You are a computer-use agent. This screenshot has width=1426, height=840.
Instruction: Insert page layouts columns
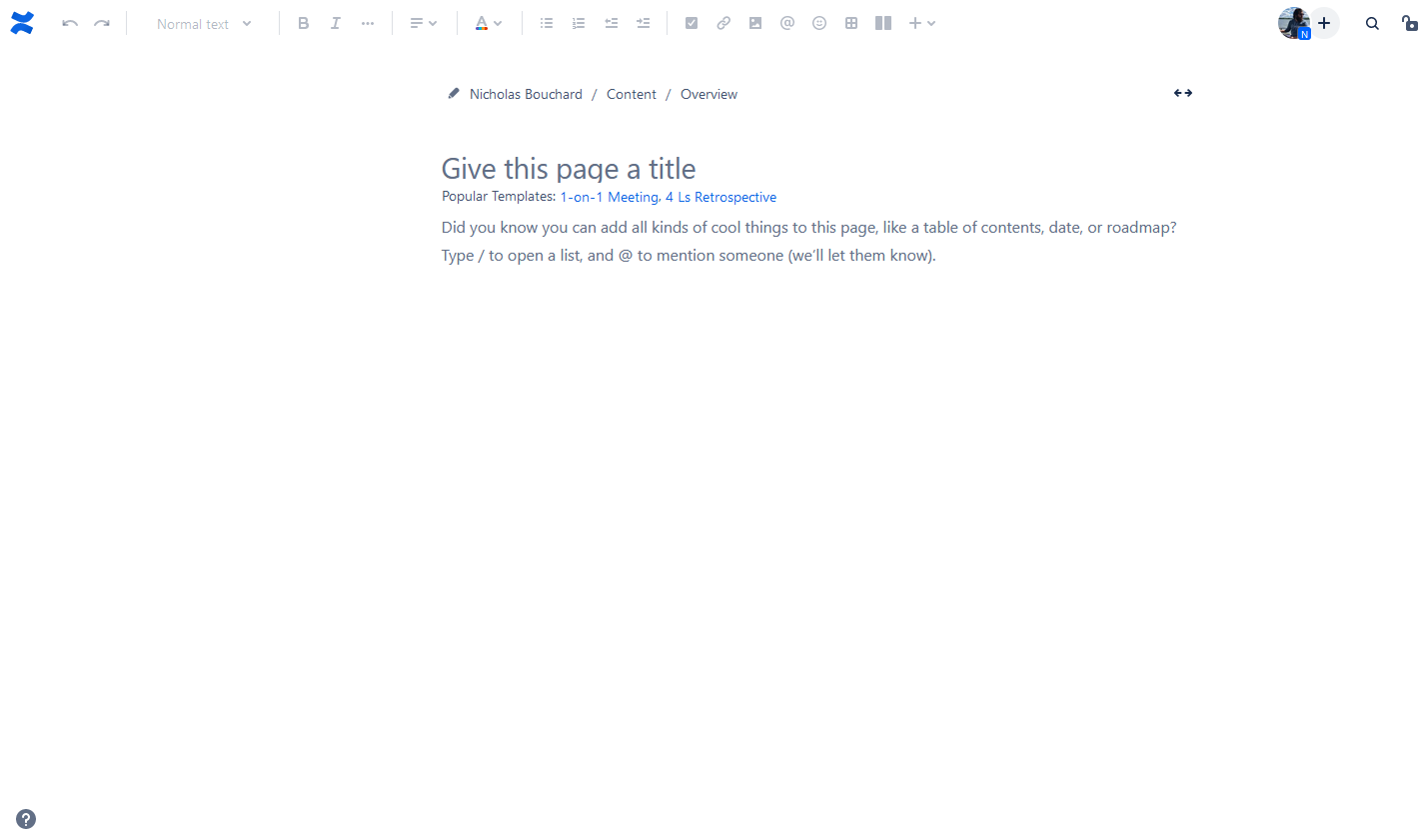pos(883,23)
